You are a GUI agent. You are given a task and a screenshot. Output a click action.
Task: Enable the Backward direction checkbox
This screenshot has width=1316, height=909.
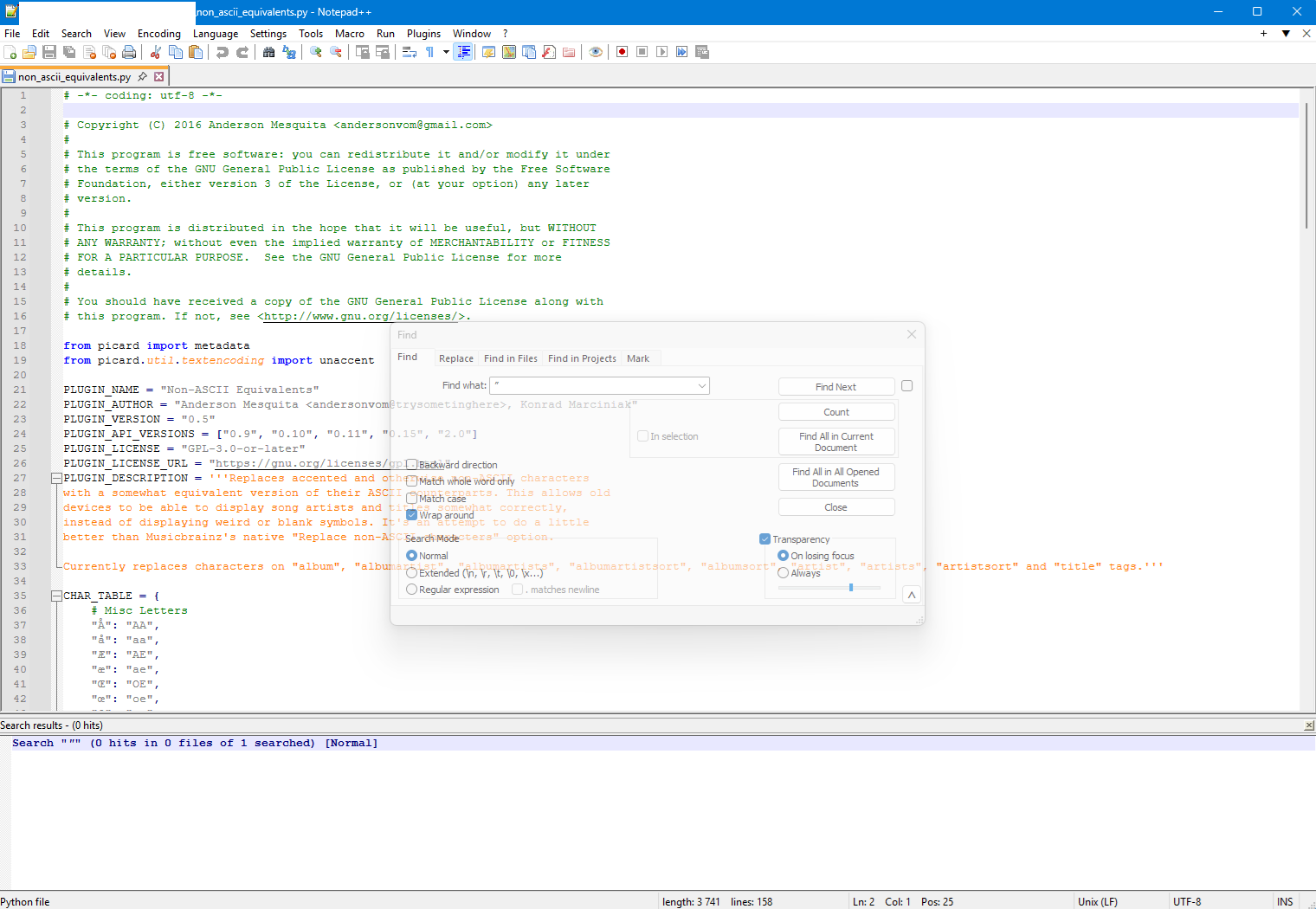point(412,465)
